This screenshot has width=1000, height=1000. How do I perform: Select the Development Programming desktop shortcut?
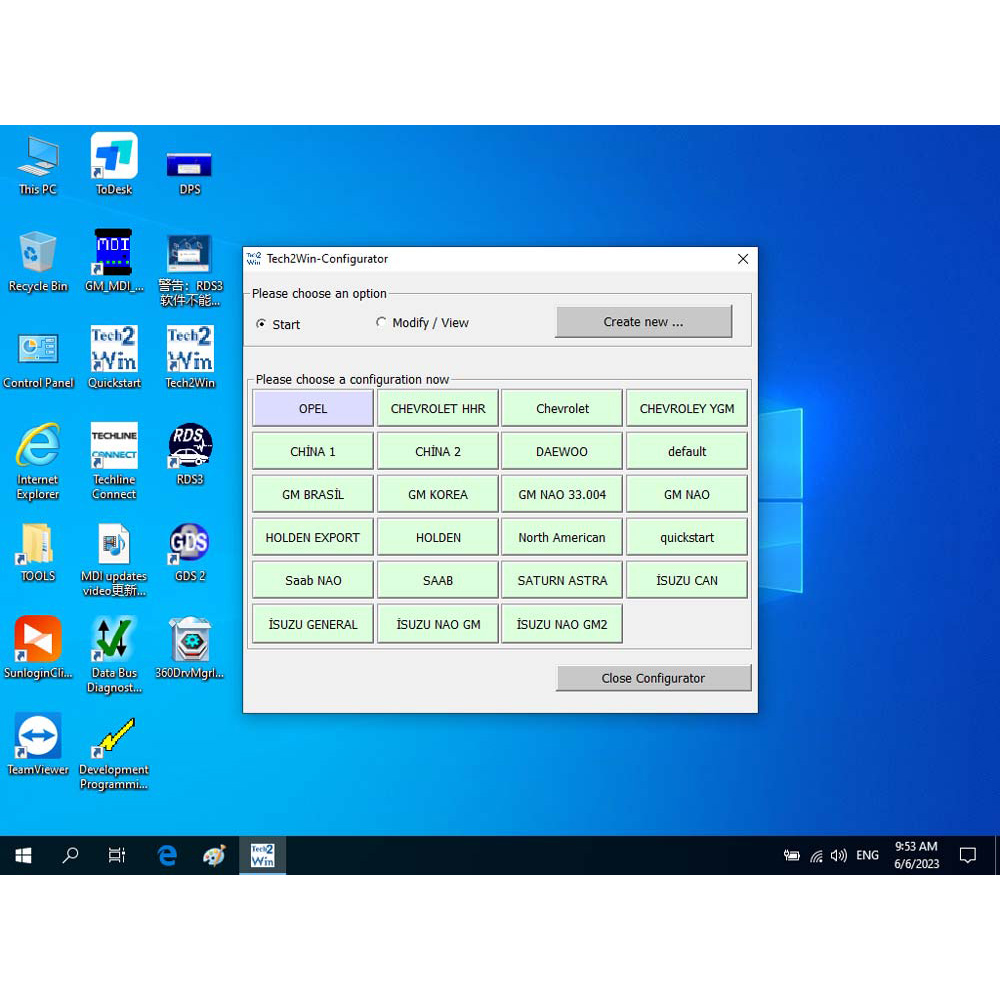(114, 753)
